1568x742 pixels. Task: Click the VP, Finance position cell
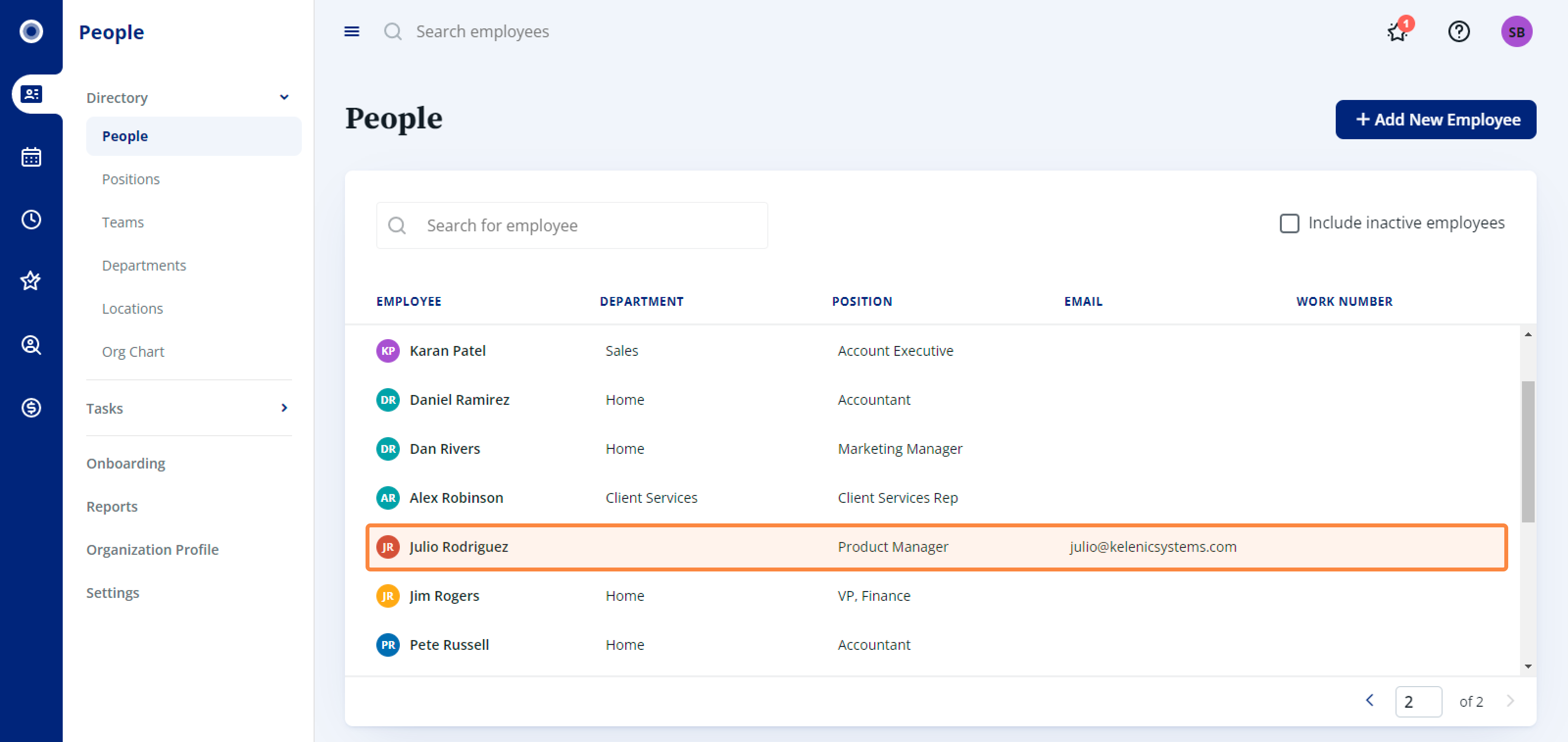point(874,596)
